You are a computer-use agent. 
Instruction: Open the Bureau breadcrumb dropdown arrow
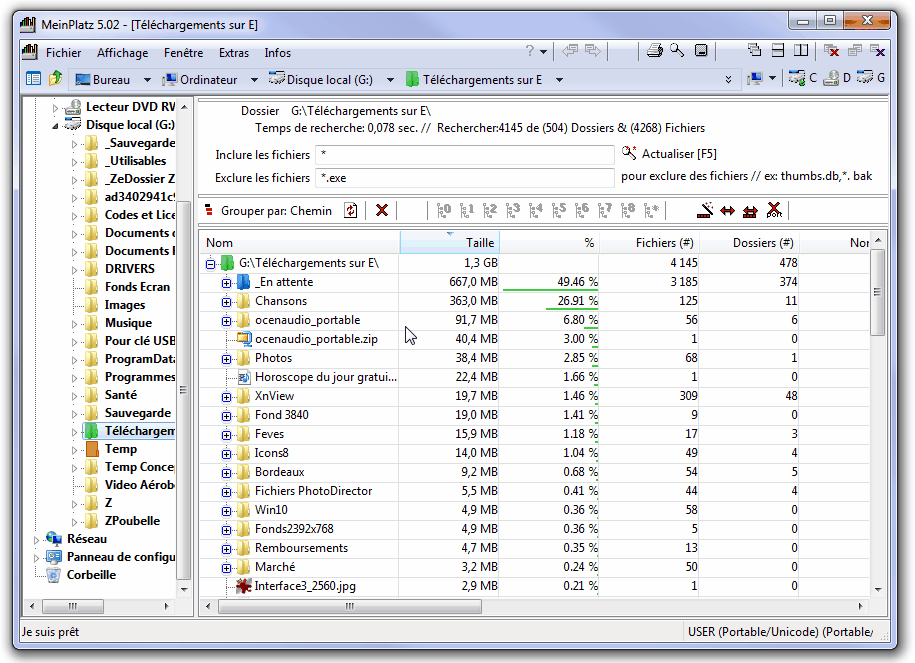click(147, 79)
